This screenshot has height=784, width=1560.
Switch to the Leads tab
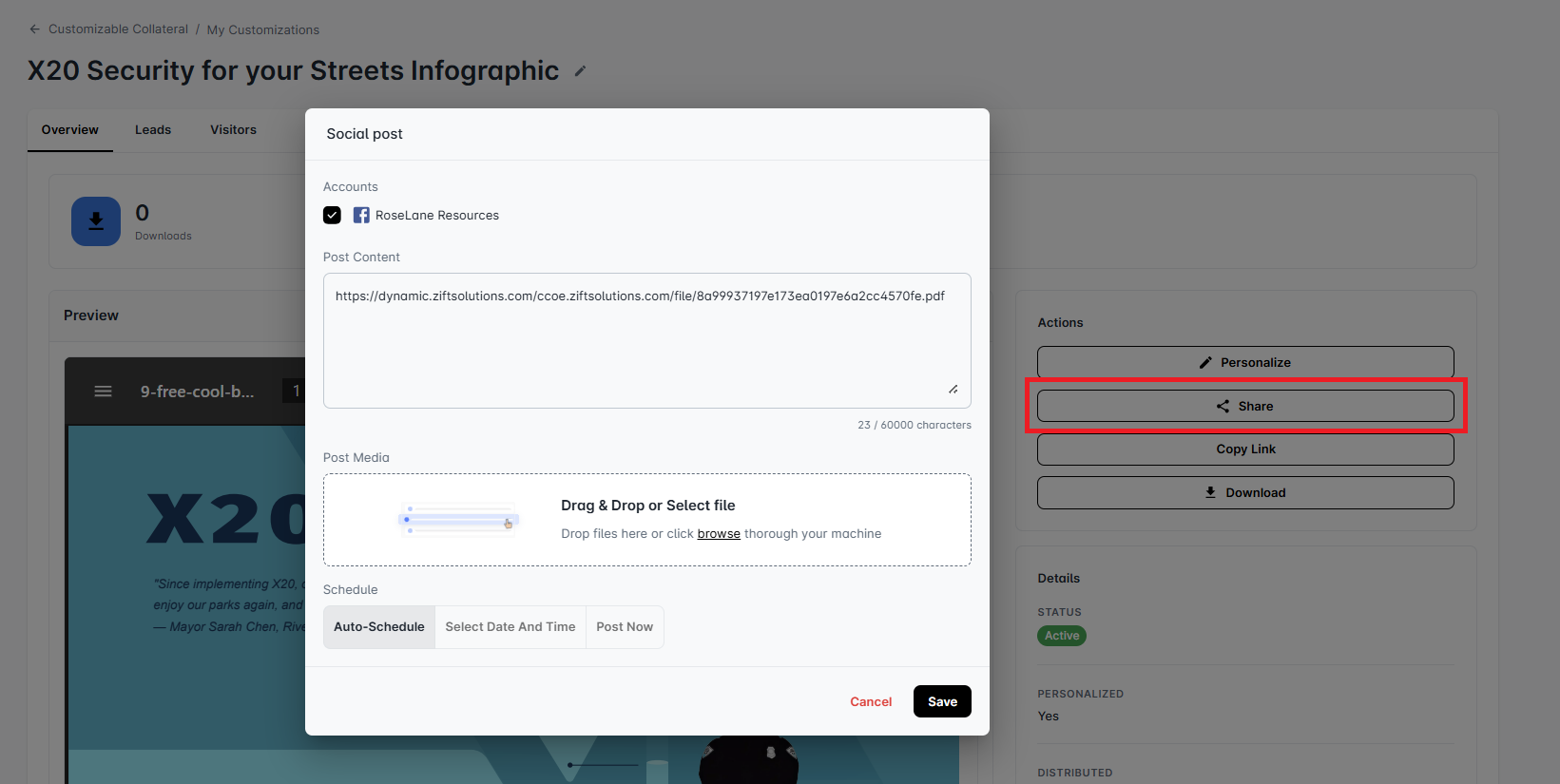(x=153, y=130)
